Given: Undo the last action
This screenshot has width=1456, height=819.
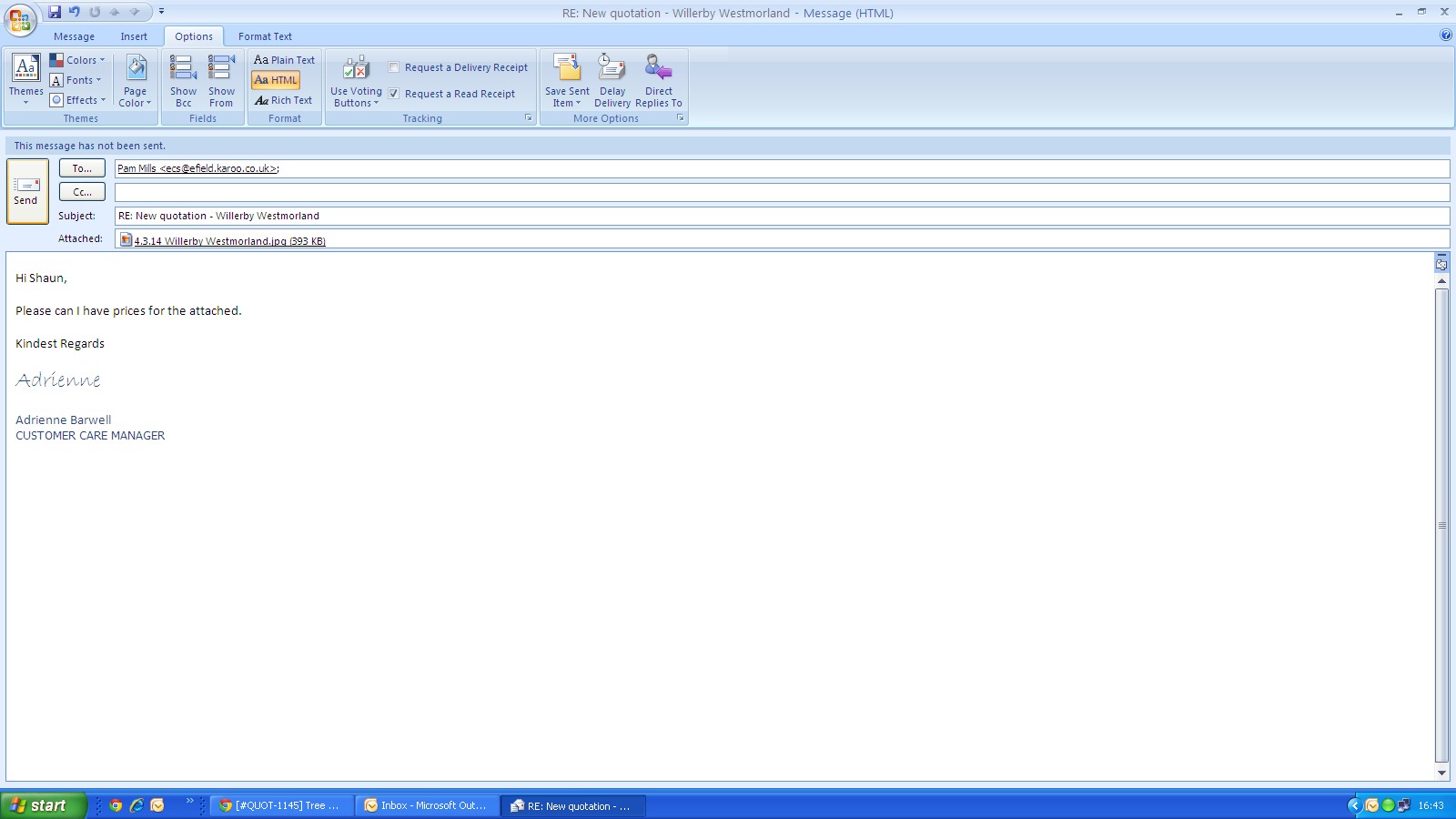Looking at the screenshot, I should point(75,12).
